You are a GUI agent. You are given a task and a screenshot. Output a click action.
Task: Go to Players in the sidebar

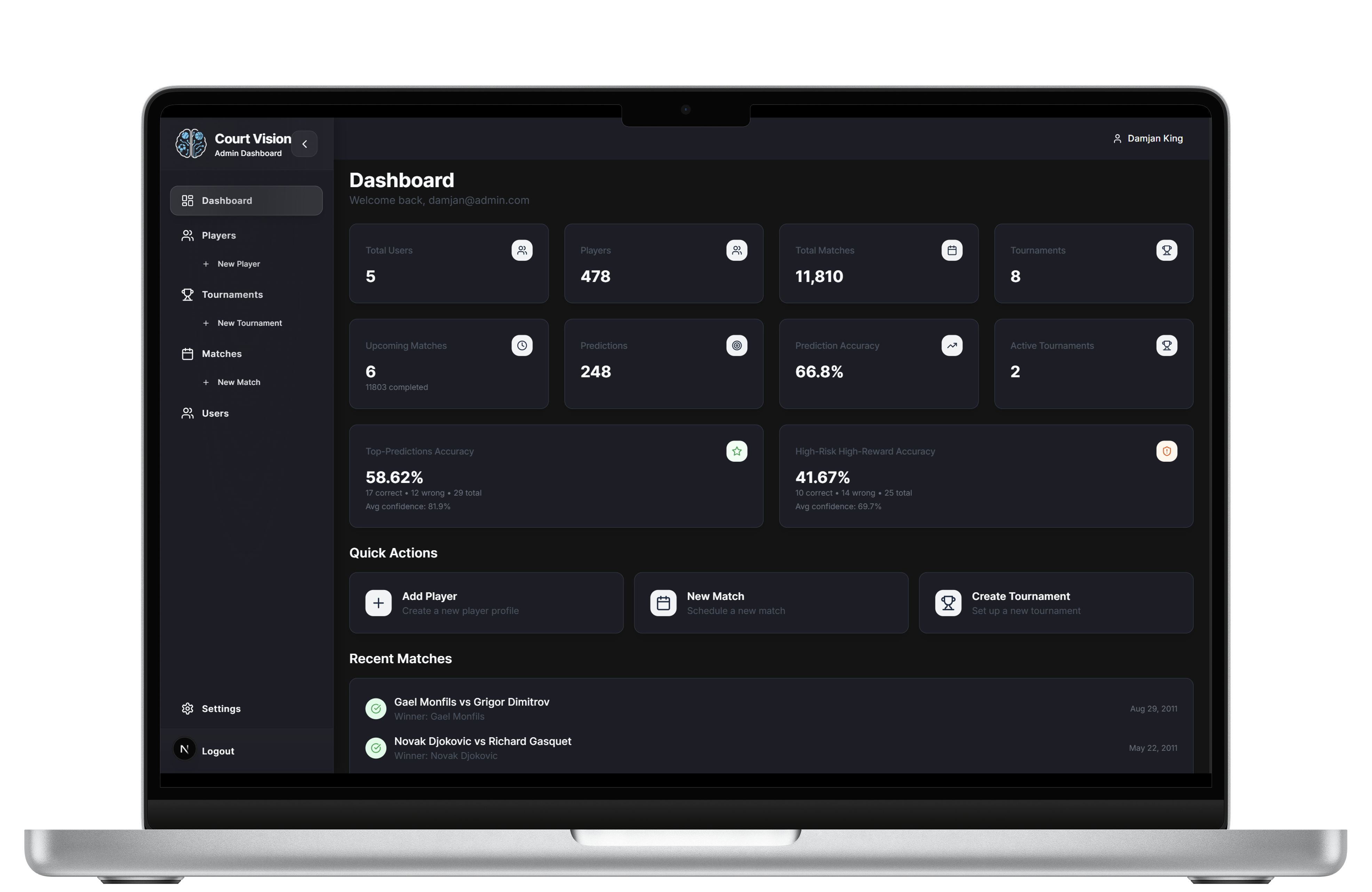tap(218, 235)
